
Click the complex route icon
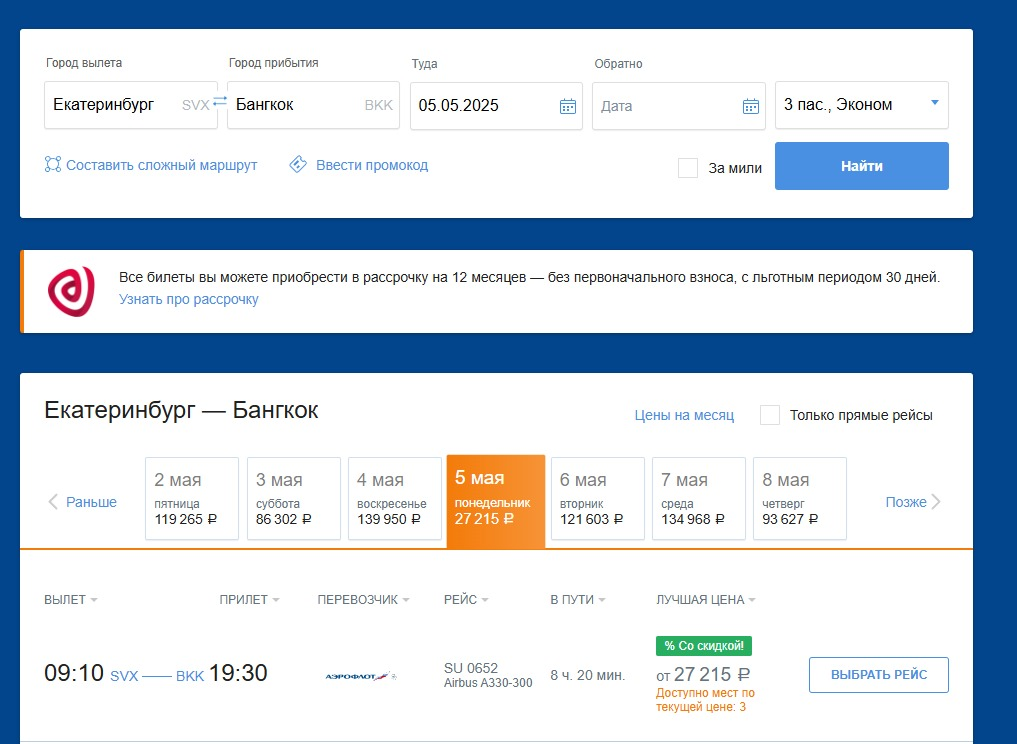click(53, 165)
